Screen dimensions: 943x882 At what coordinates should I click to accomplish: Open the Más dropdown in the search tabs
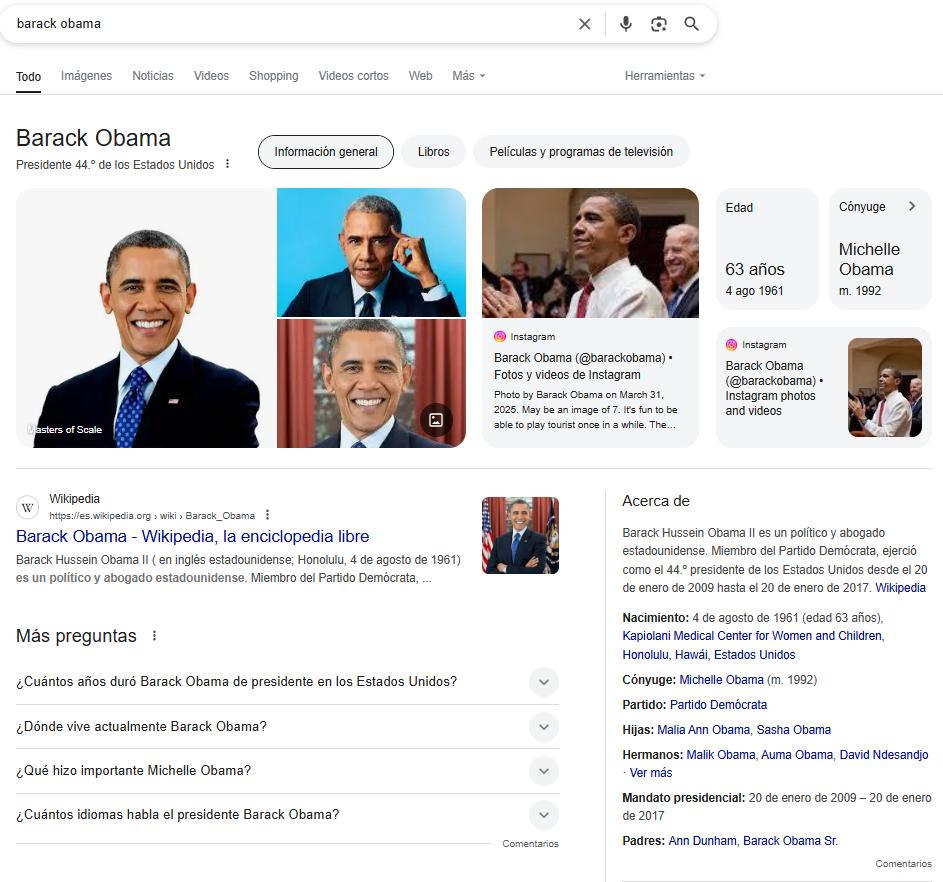468,76
